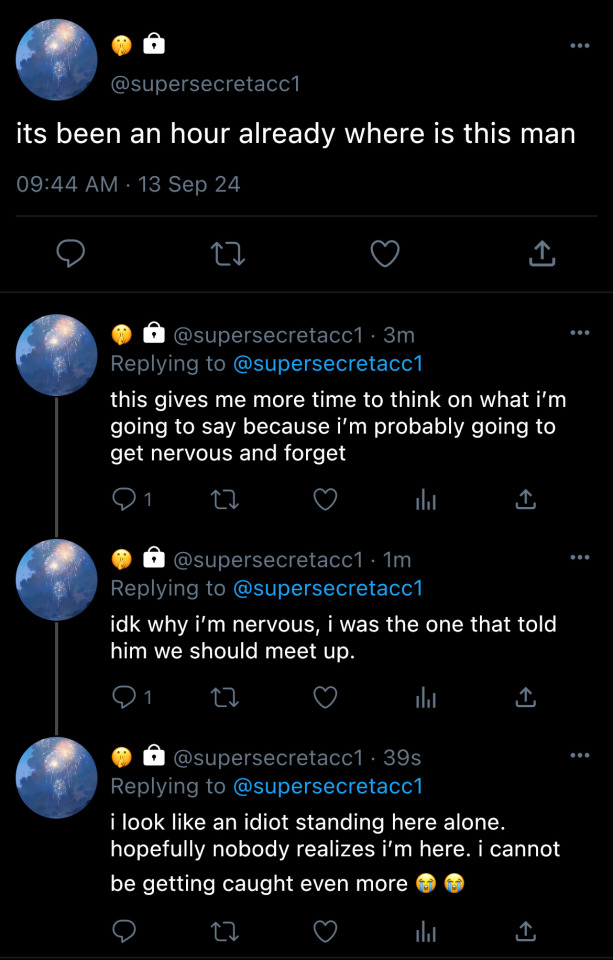Screen dimensions: 613x960
Task: View analytics of the 3m reply tweet
Action: 426,499
